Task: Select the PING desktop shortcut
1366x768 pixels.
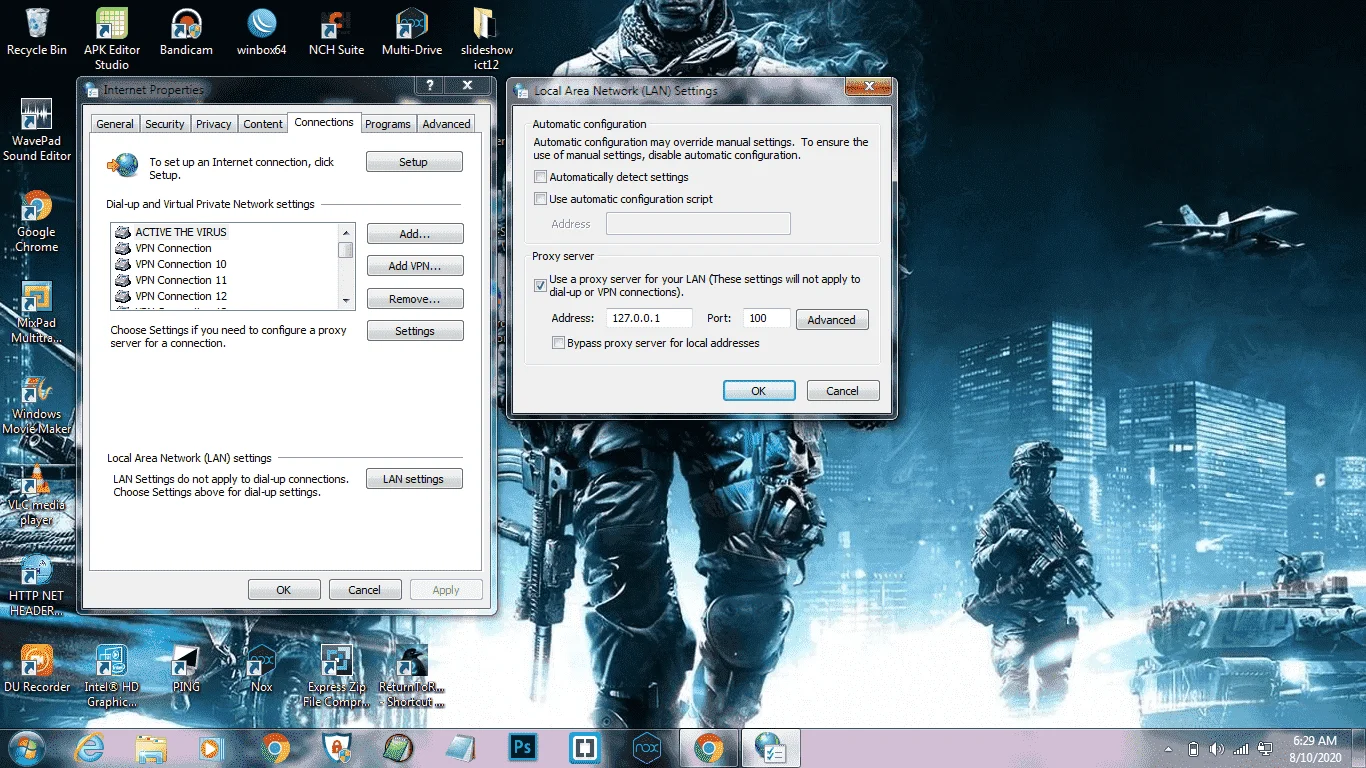Action: pos(187,669)
